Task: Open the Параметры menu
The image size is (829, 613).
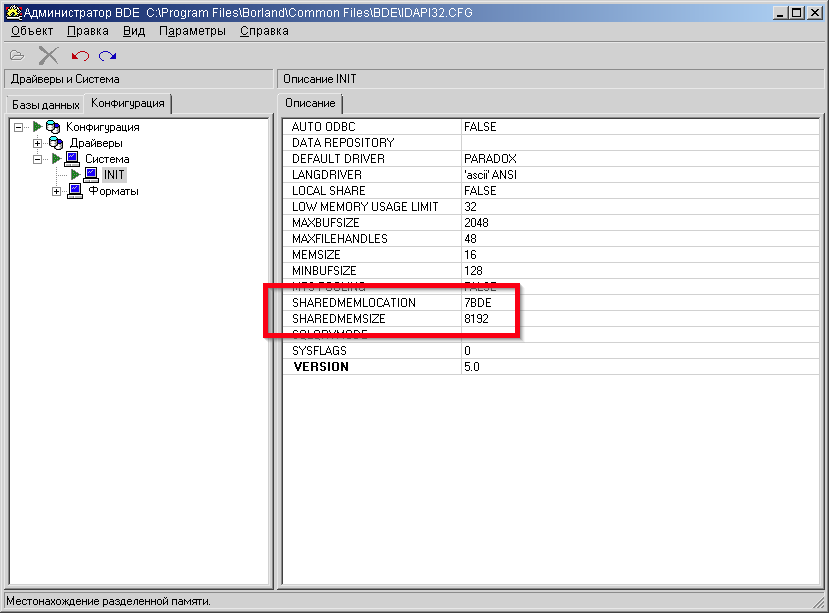Action: (x=192, y=31)
